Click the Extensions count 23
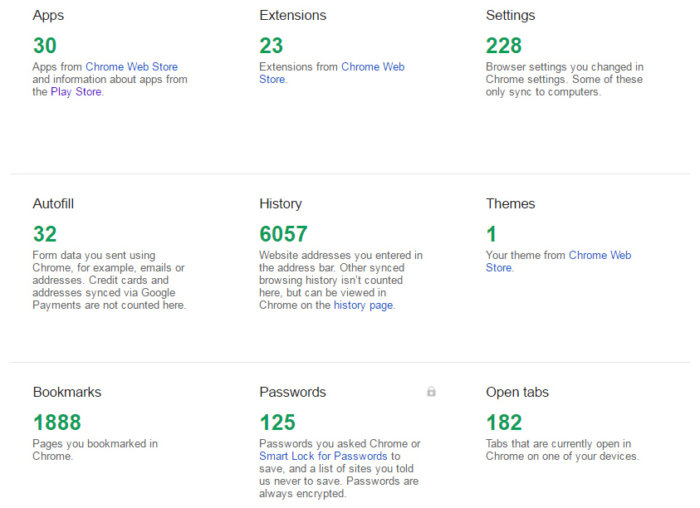Screen dimensions: 700x508 [x=271, y=46]
